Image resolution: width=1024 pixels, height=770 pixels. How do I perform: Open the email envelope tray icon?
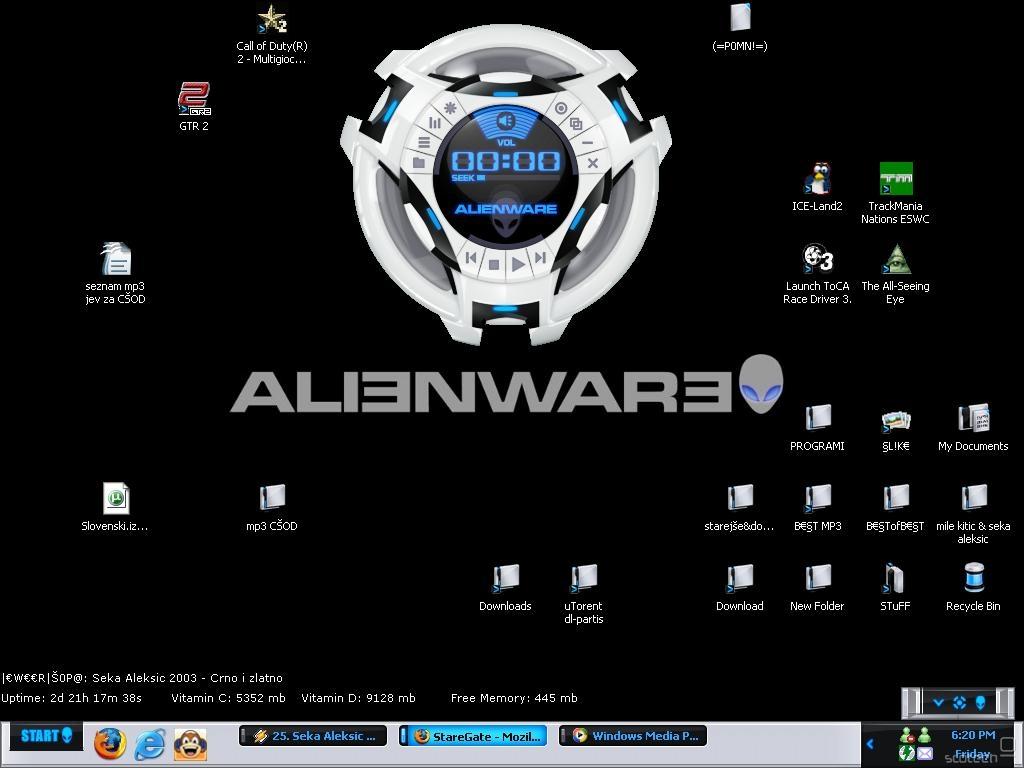925,754
